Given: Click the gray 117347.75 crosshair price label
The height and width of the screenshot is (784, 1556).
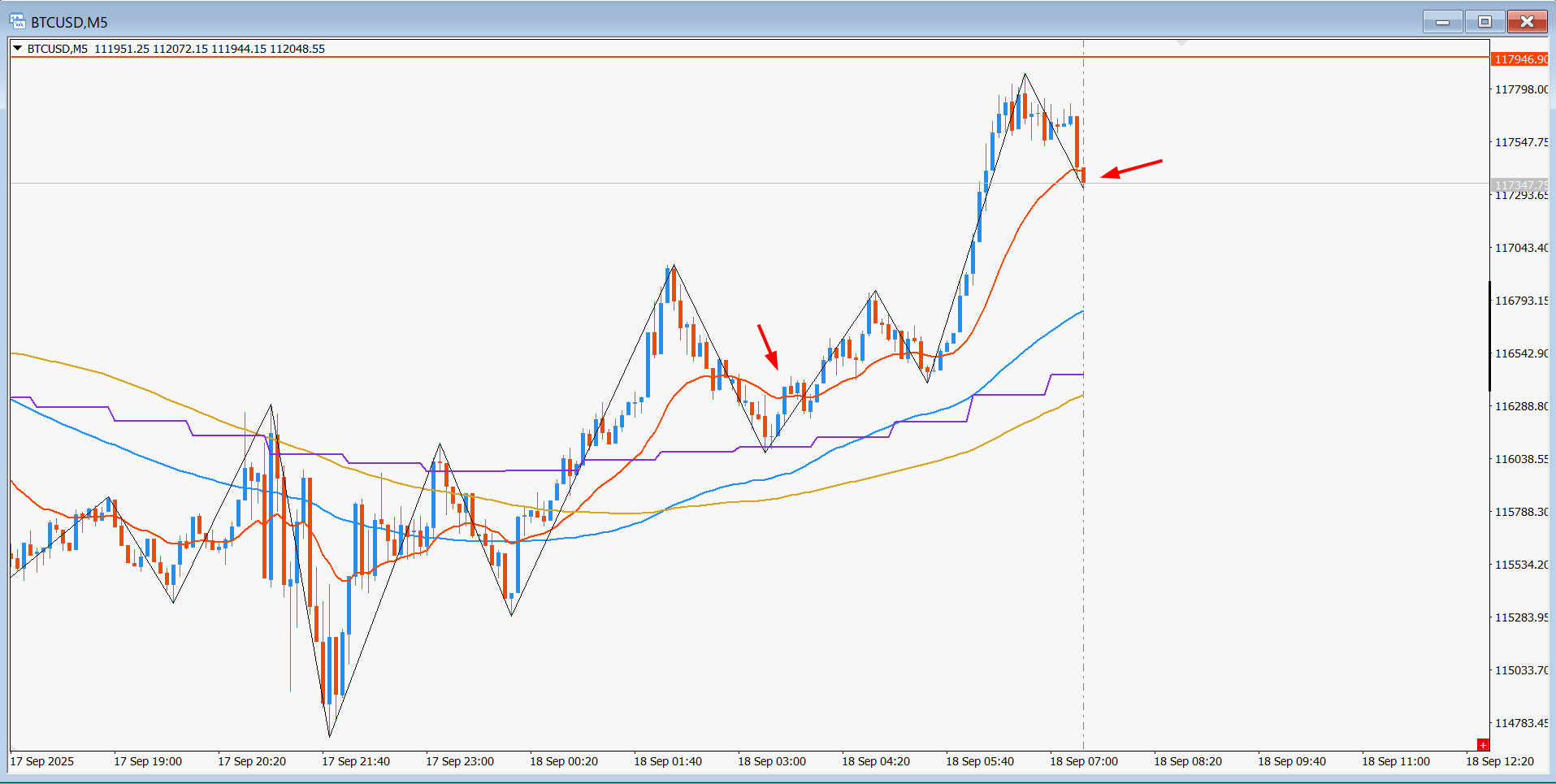Looking at the screenshot, I should [x=1521, y=185].
